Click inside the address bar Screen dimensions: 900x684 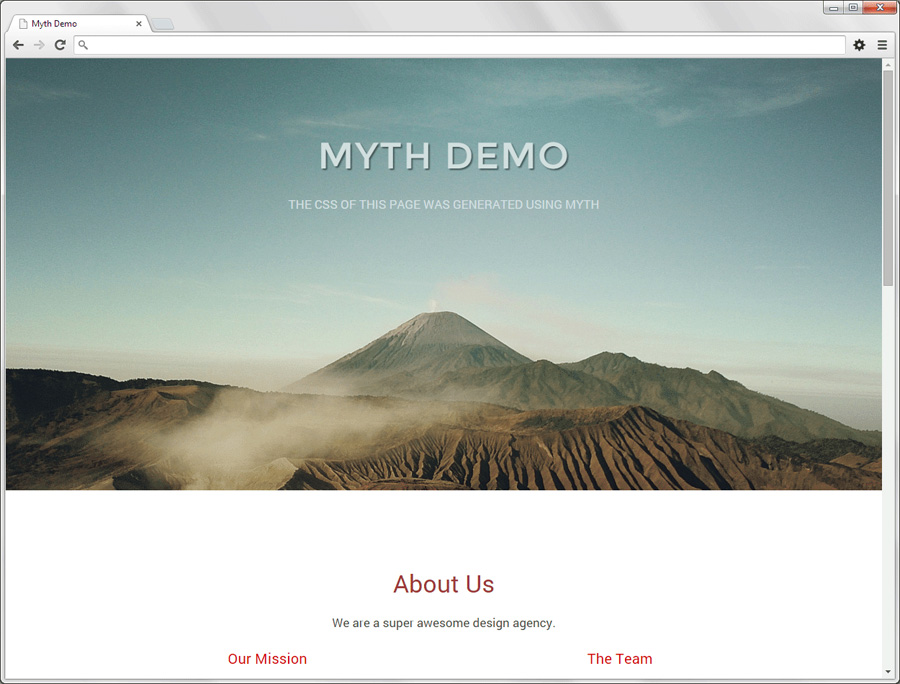pos(400,45)
